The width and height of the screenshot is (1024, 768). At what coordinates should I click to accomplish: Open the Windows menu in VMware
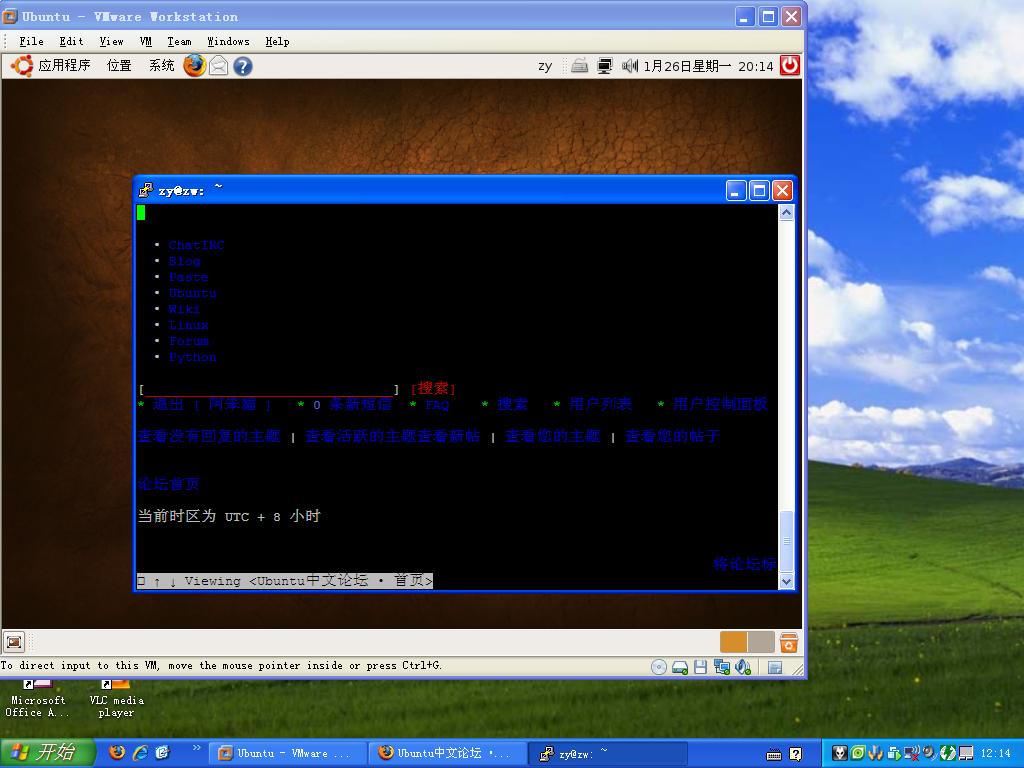229,41
